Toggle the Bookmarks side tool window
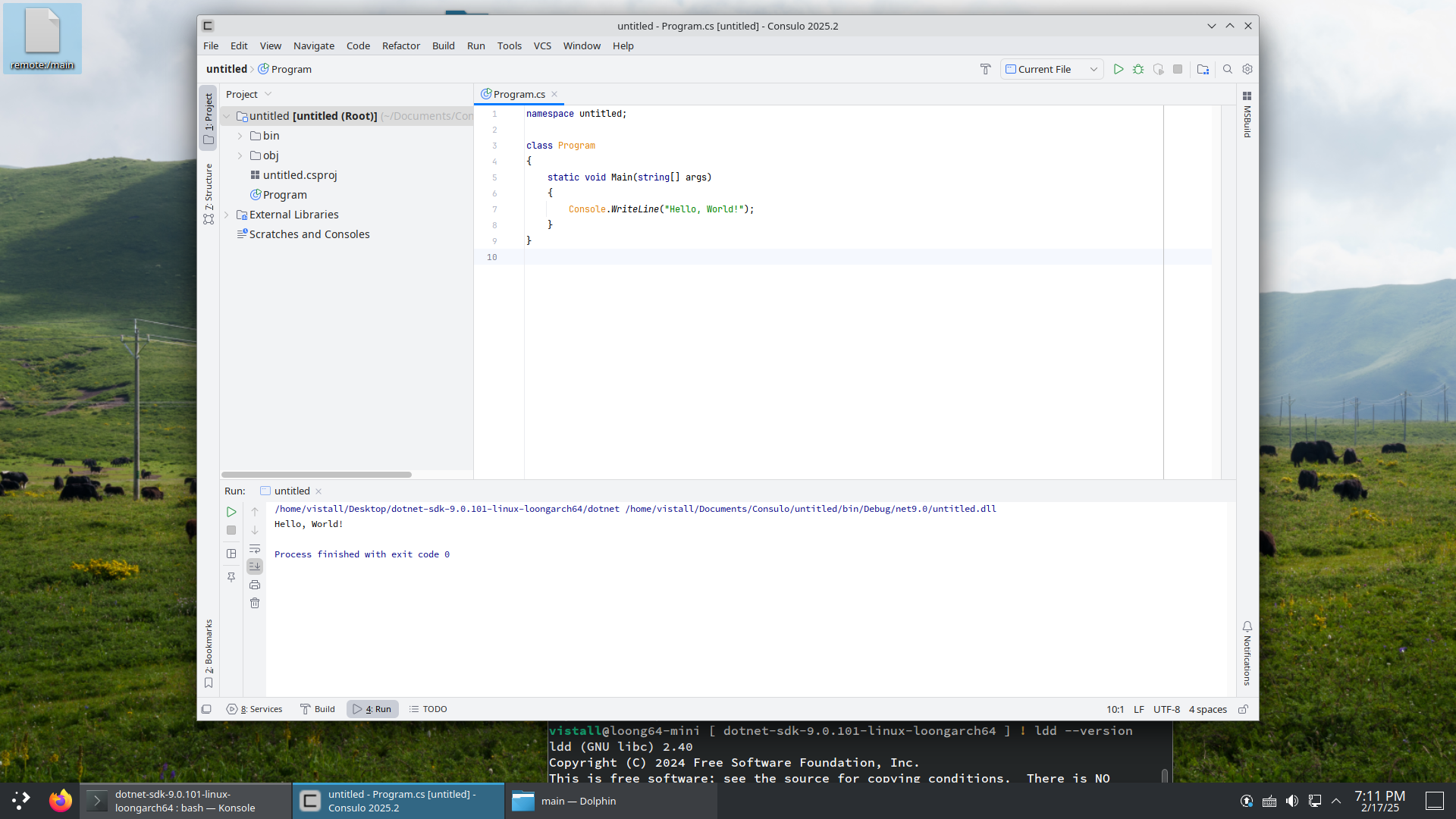Image resolution: width=1456 pixels, height=819 pixels. coord(208,654)
